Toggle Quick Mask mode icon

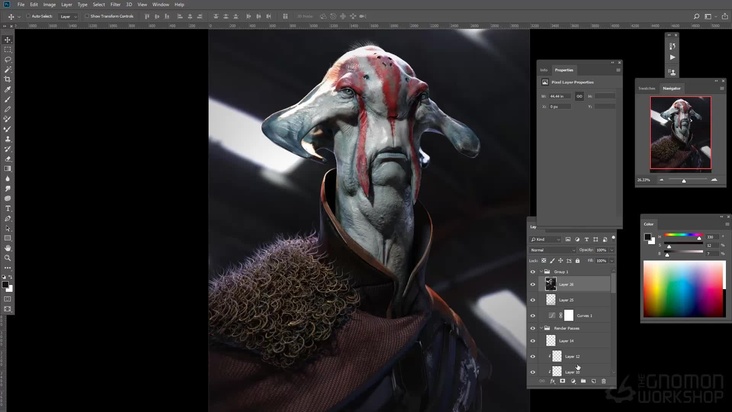(7, 299)
